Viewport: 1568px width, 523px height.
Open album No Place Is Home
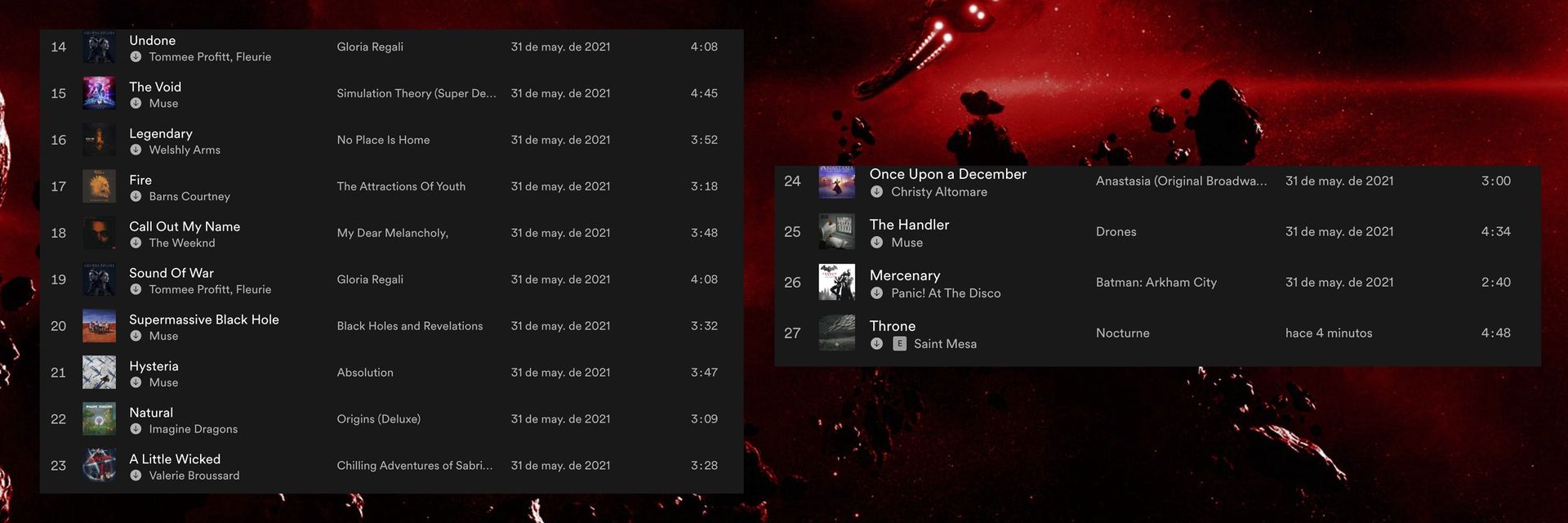pos(383,140)
